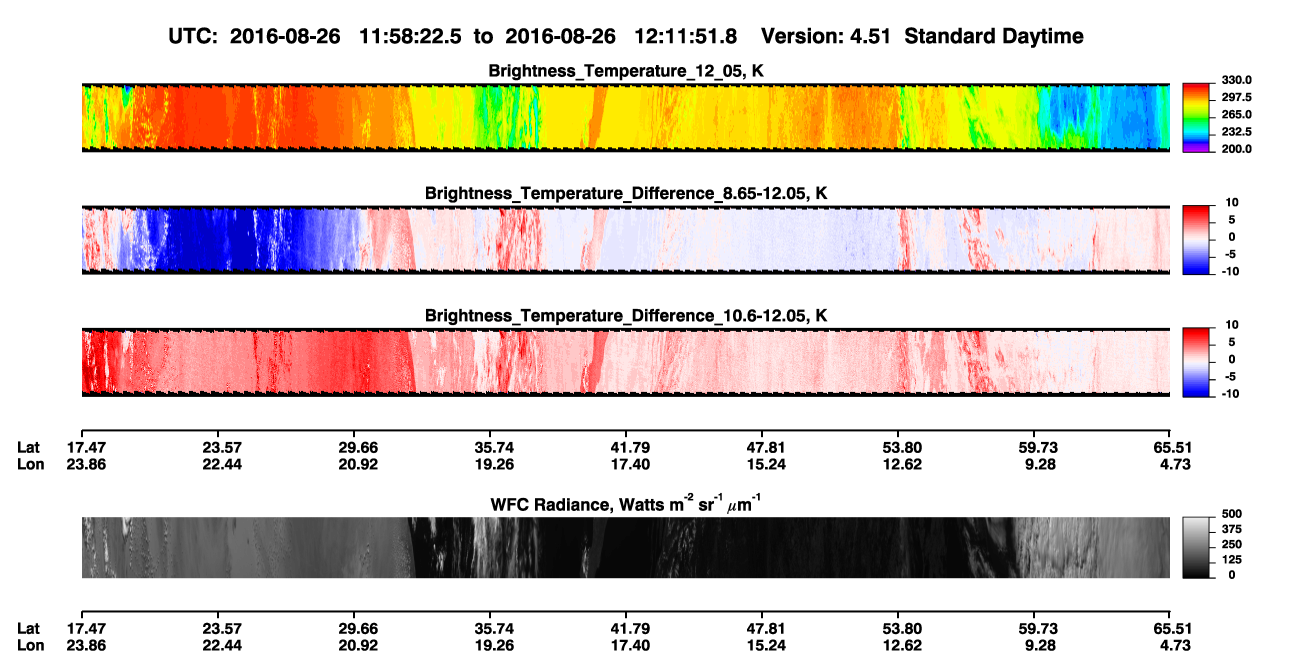
Task: Click the '265.0' colorbar tick label
Action: (x=1235, y=114)
